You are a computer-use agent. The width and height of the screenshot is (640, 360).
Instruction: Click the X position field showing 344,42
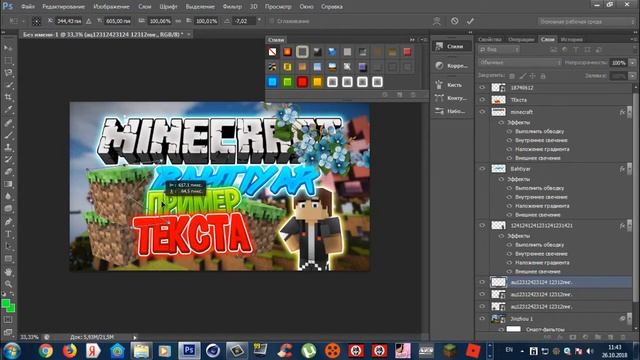click(68, 21)
